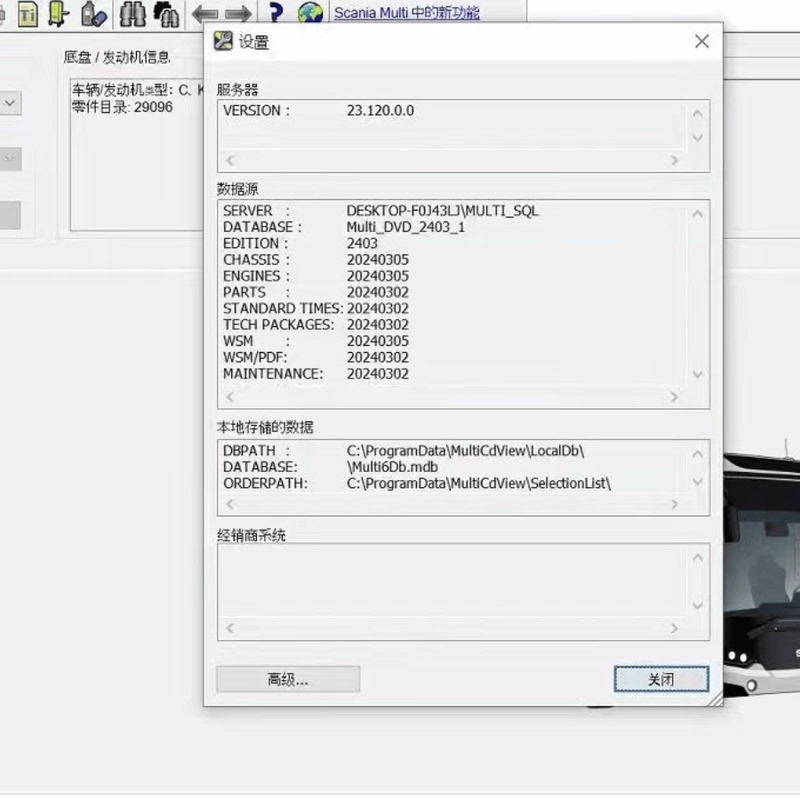Select the DATABASE Multi_DVD_2403_1 line
800x800 pixels.
click(344, 227)
